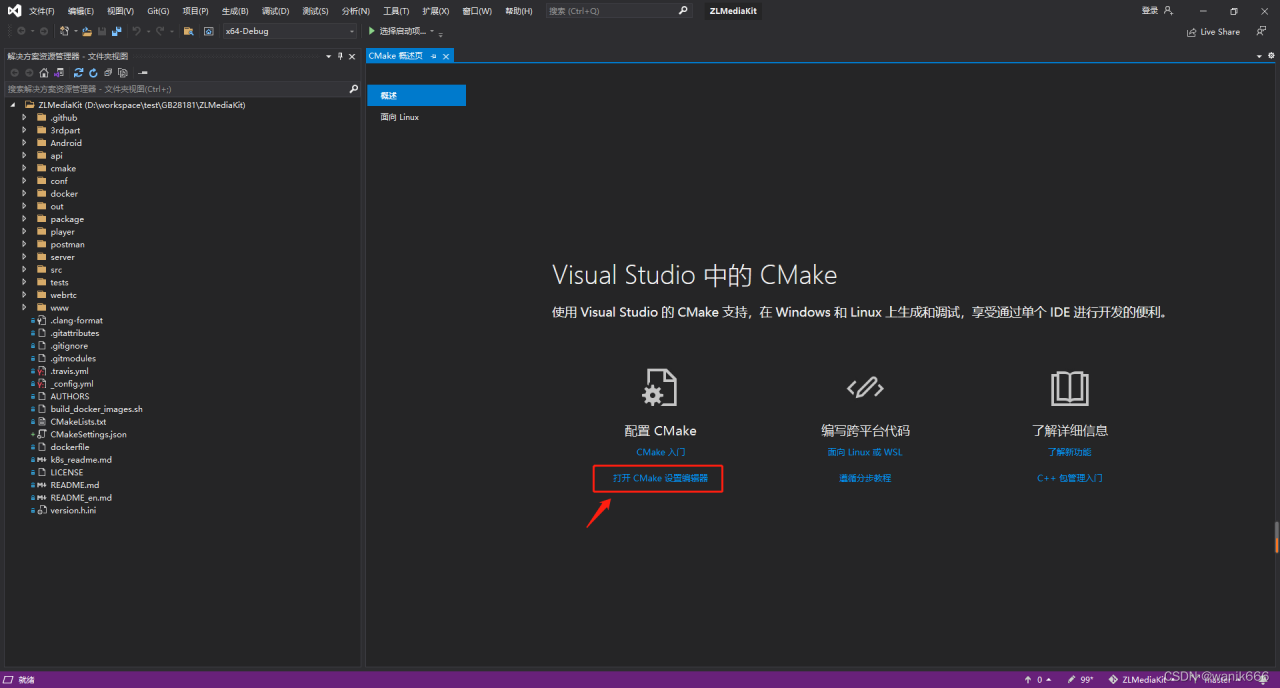Toggle pin on CMake overview tab
1280x688 pixels.
click(434, 56)
